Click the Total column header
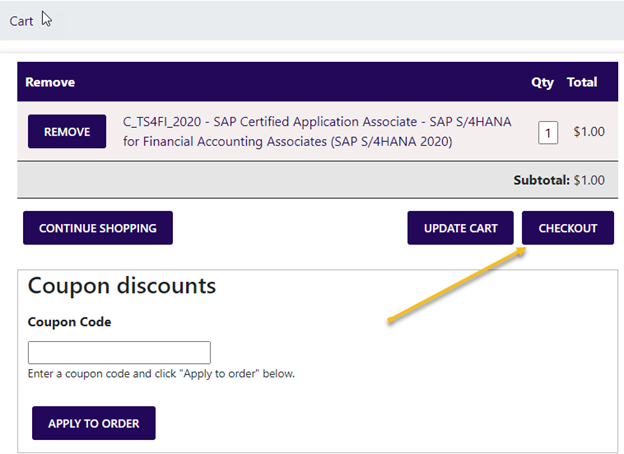The image size is (624, 454). [x=582, y=82]
